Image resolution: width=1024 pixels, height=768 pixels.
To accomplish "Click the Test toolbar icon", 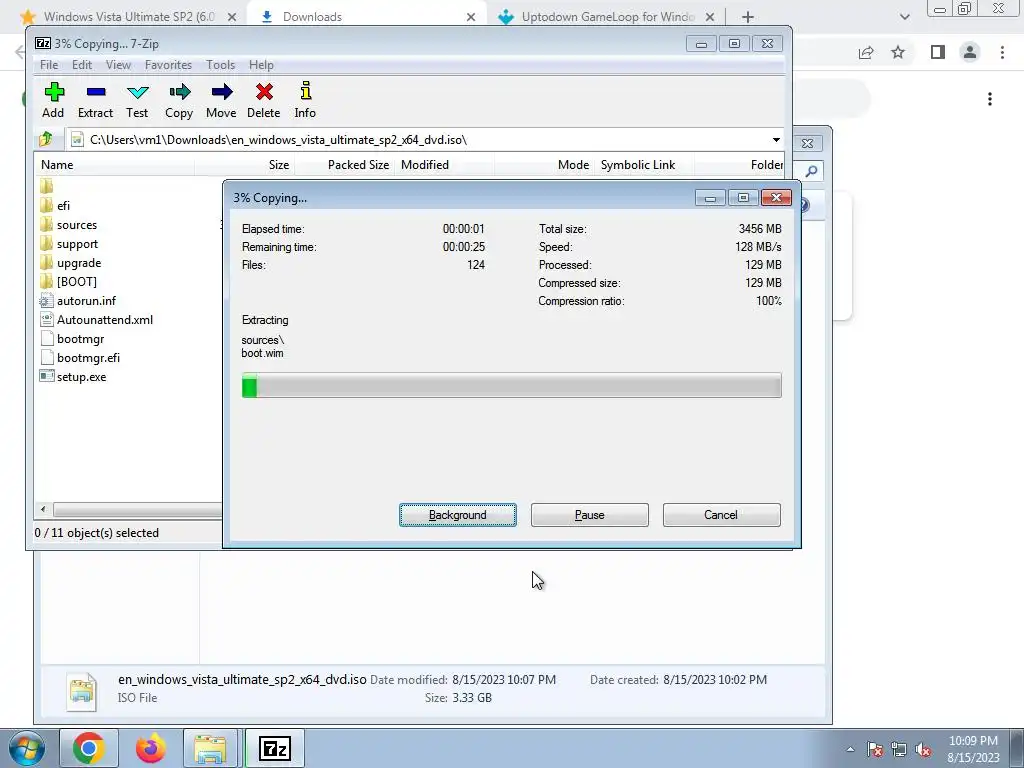I will coord(137,92).
